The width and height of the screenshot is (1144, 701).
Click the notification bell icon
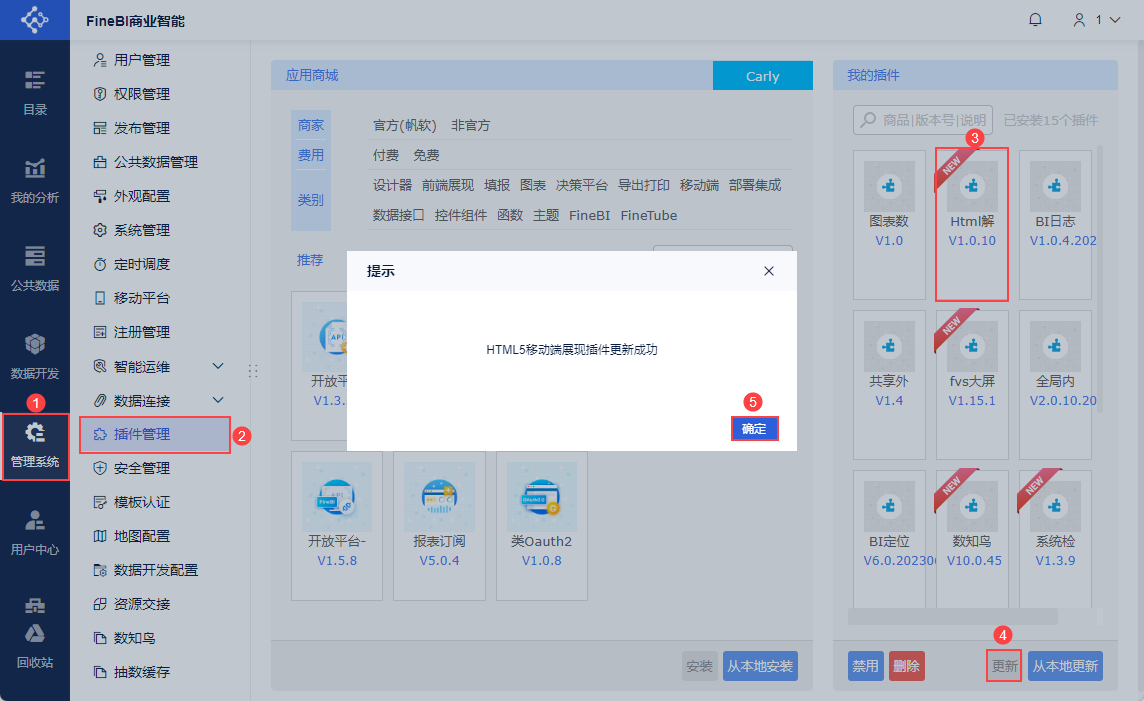(x=1035, y=20)
